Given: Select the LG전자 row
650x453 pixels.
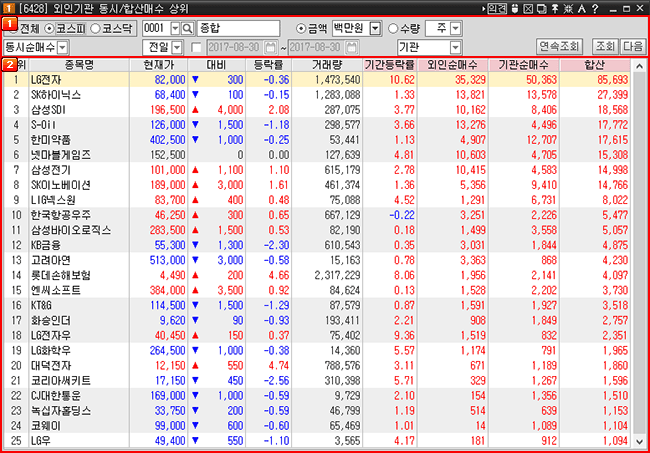Looking at the screenshot, I should click(x=317, y=80).
